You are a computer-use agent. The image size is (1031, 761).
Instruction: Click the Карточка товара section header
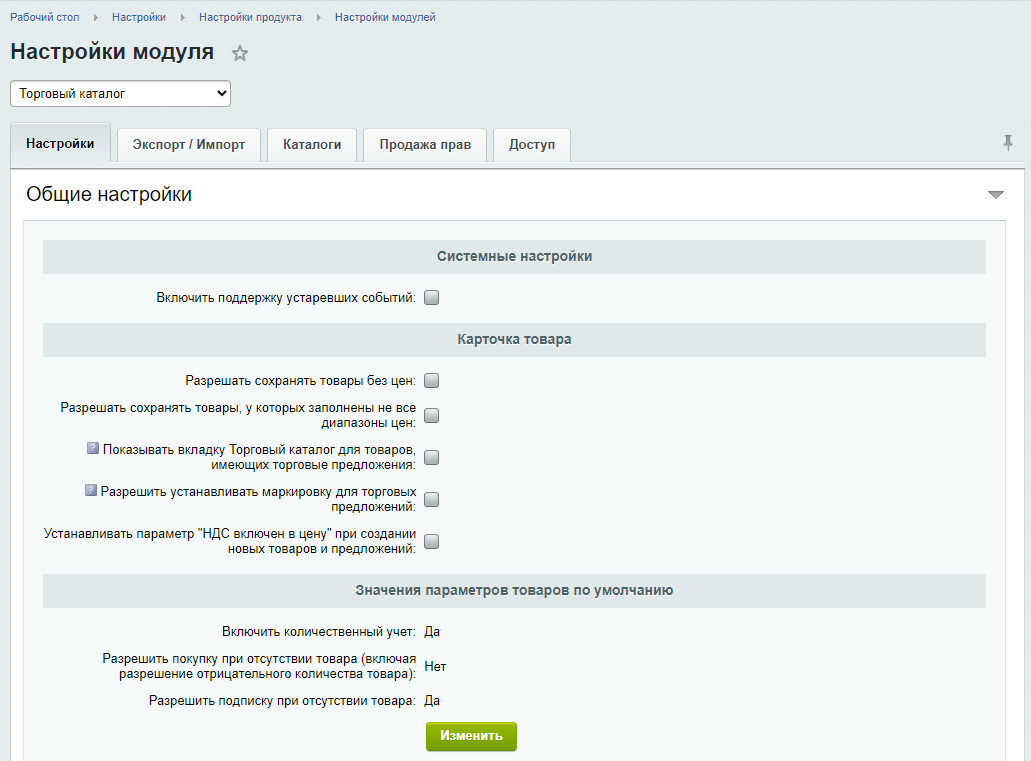(514, 339)
